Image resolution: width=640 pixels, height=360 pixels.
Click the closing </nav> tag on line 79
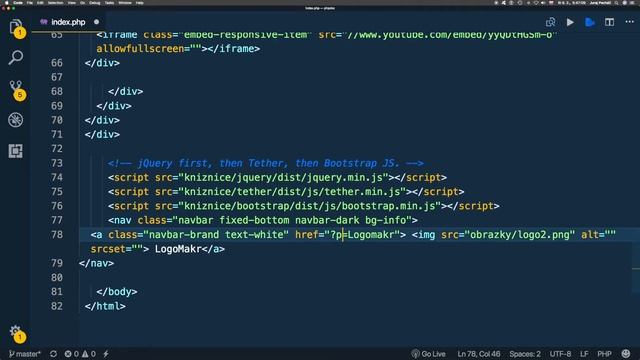[x=96, y=263]
